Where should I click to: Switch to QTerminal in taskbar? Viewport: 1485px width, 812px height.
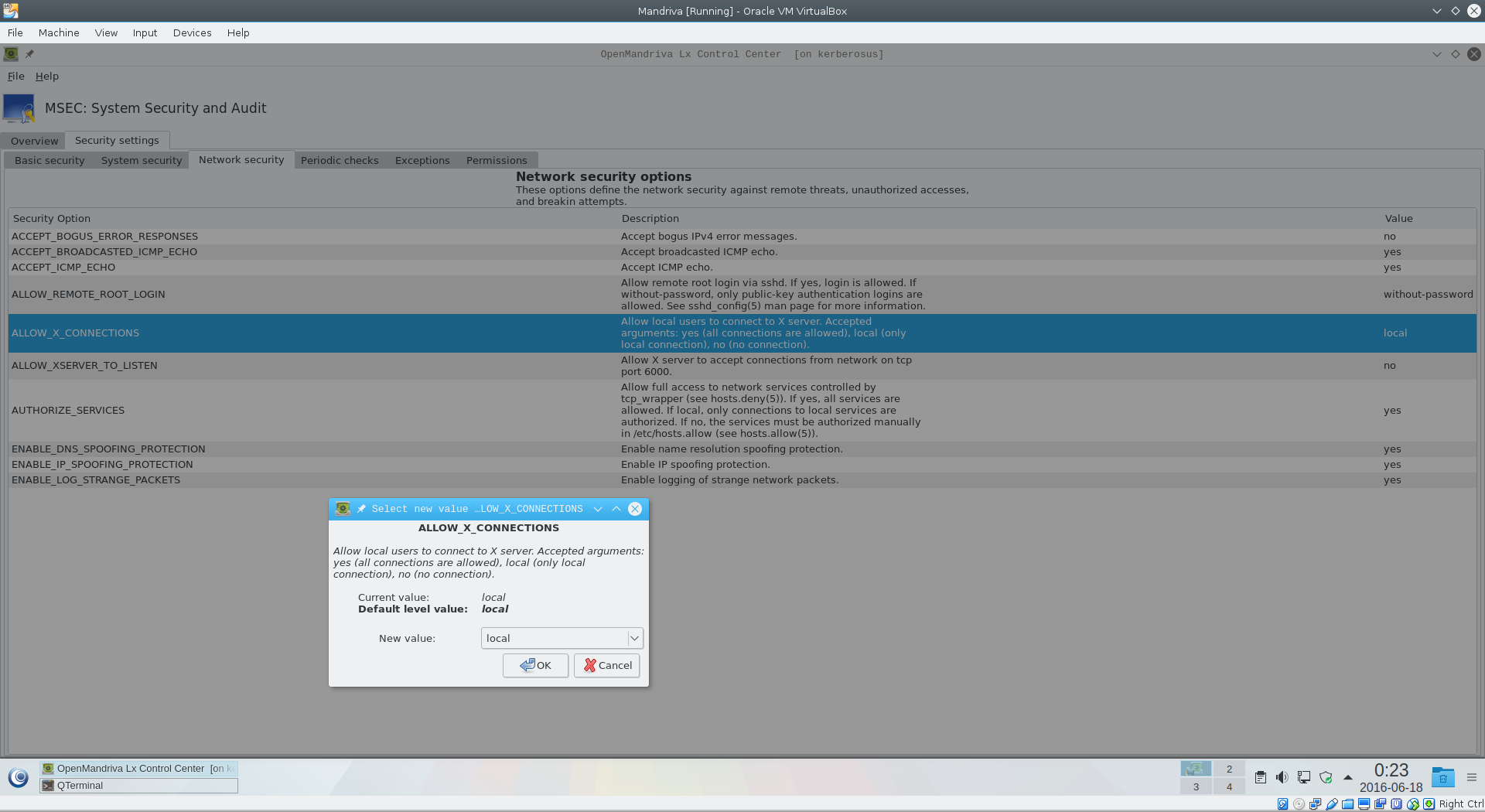coord(138,786)
